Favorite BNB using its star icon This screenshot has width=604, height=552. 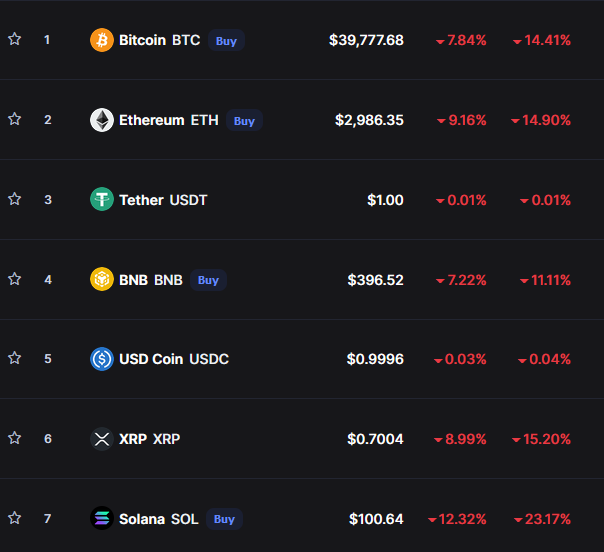point(15,279)
